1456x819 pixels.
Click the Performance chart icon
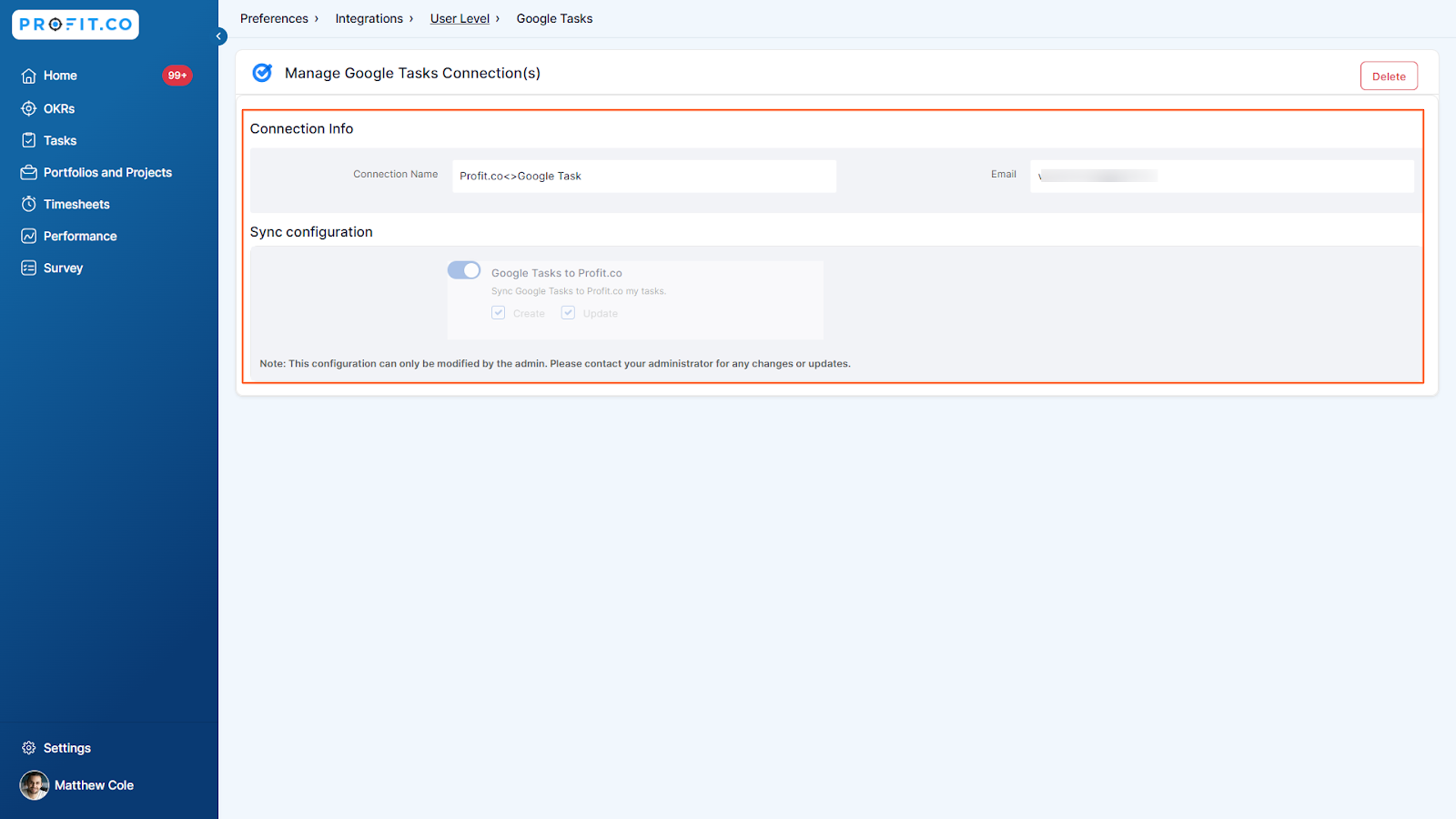click(x=29, y=236)
